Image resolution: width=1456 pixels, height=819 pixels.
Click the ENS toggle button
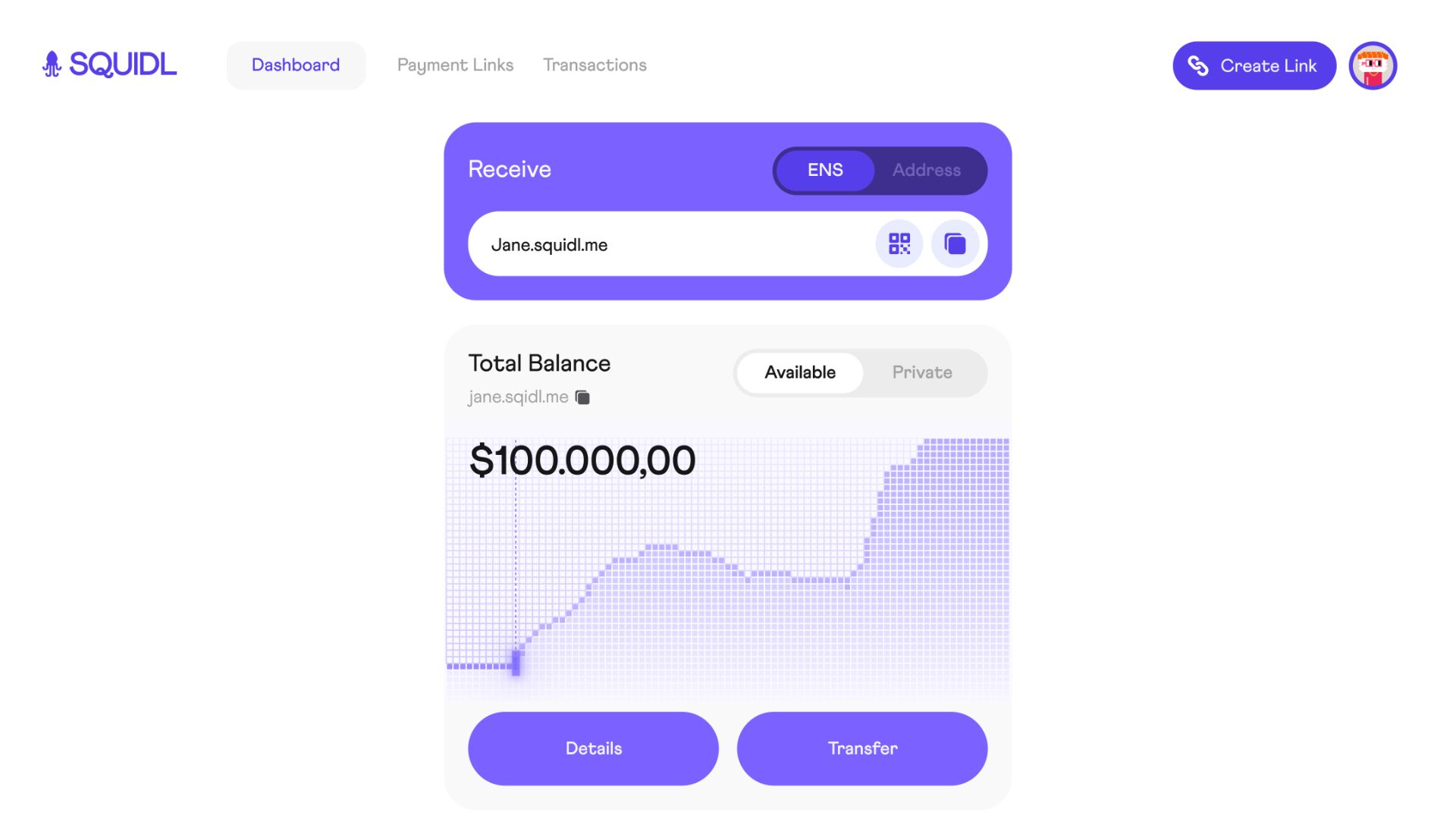tap(825, 170)
